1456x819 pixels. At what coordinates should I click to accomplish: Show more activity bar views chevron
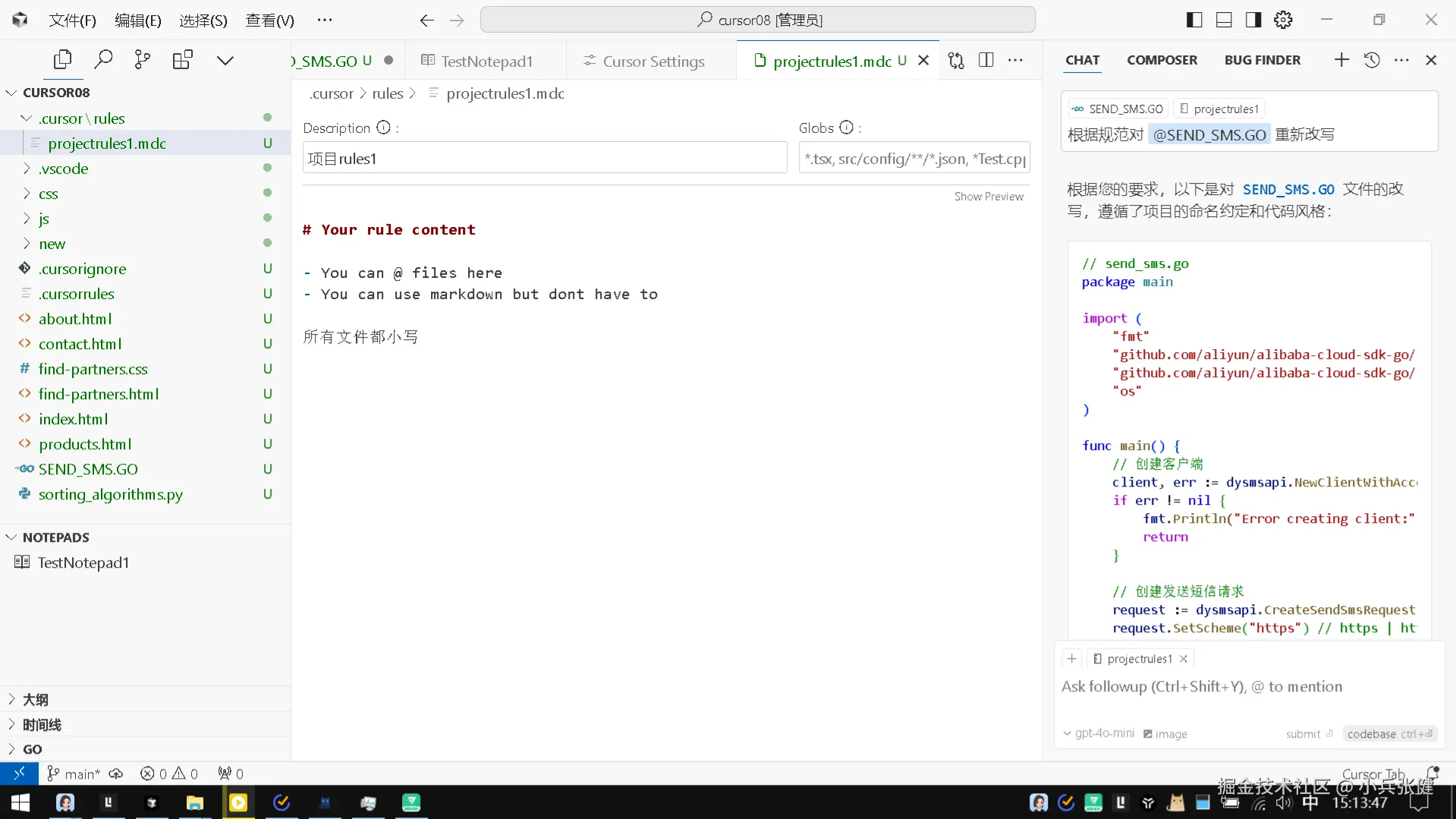[x=225, y=60]
